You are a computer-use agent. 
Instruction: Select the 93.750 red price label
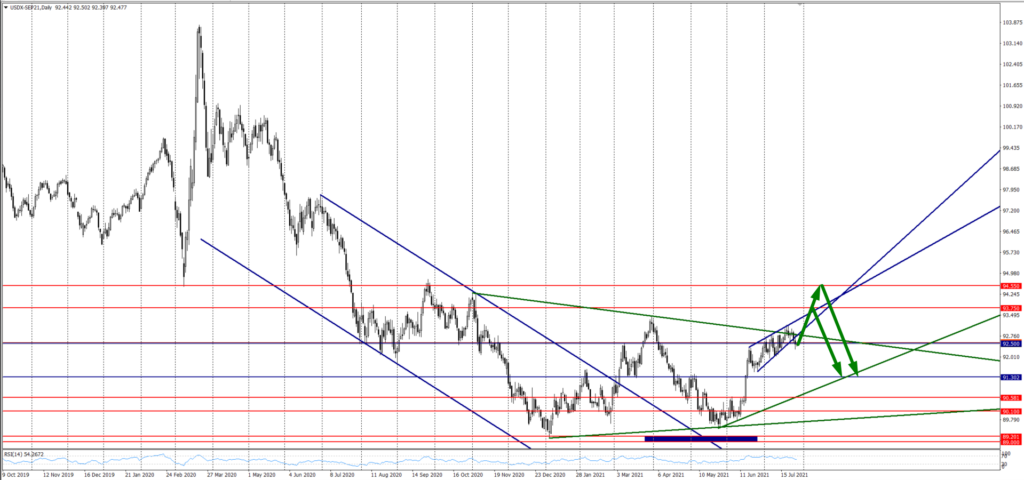[x=1011, y=308]
